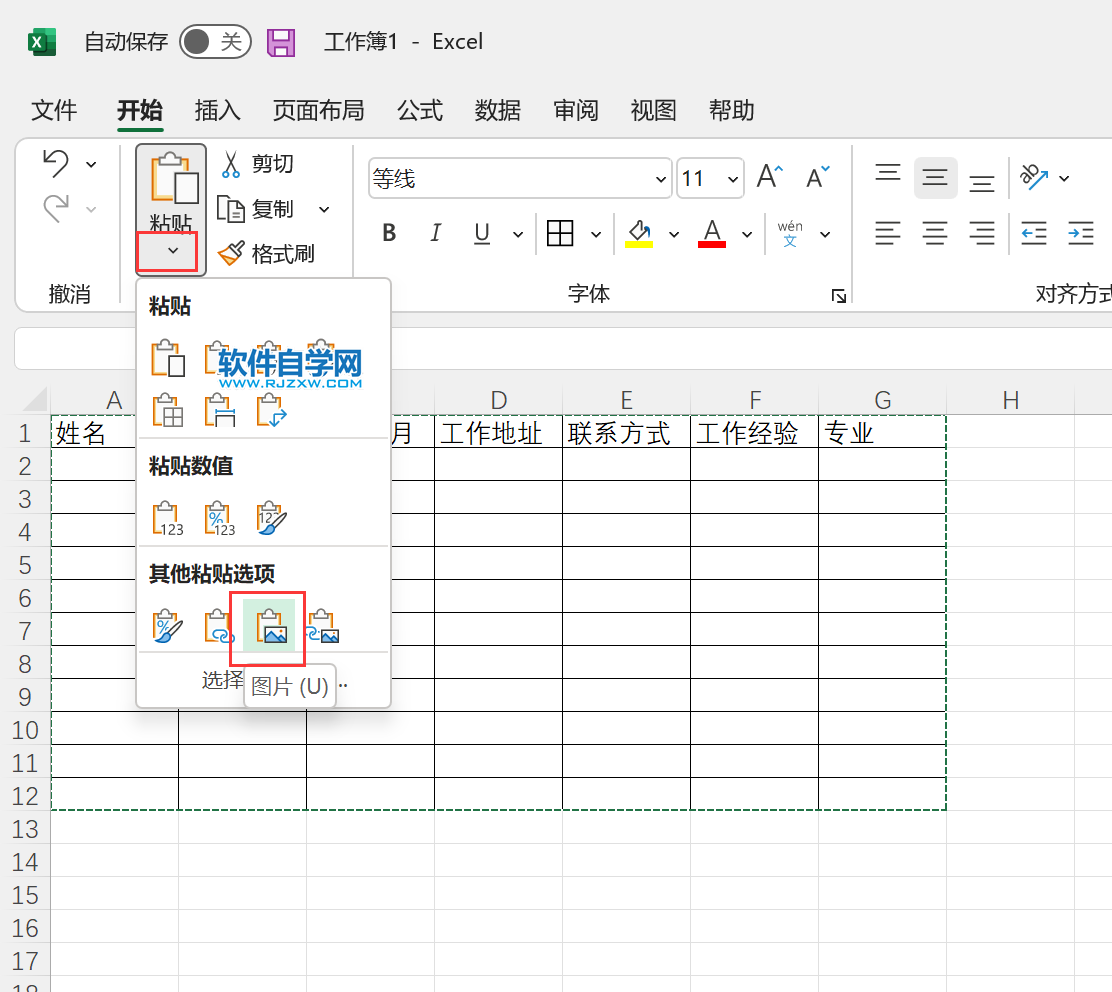Open the '文件' menu

click(54, 111)
